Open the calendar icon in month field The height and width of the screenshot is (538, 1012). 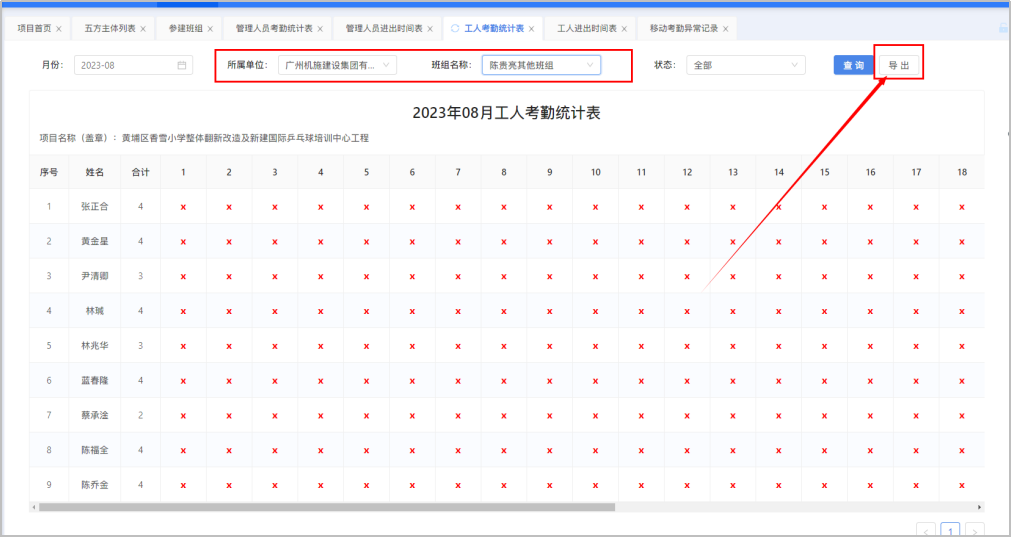[182, 65]
